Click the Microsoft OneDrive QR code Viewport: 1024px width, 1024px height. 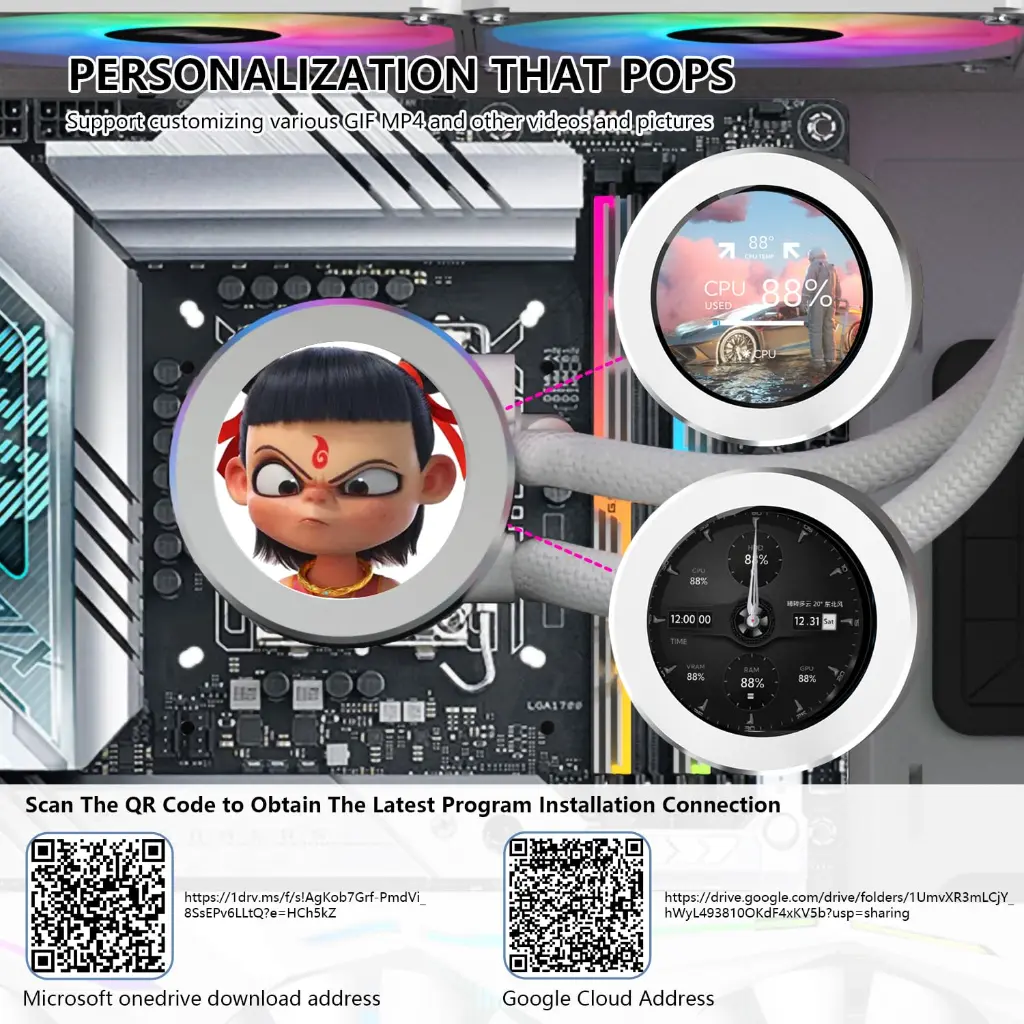[99, 905]
